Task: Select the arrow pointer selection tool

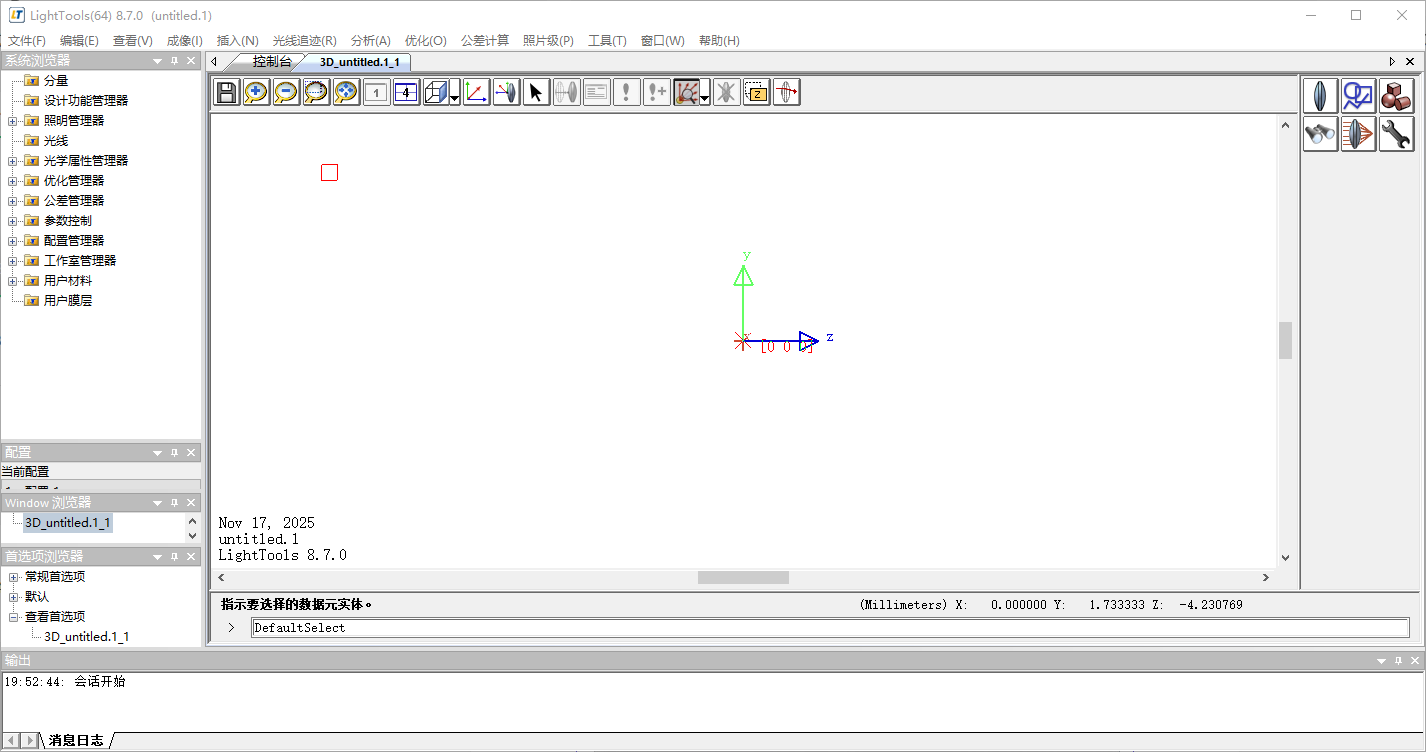Action: pos(536,93)
